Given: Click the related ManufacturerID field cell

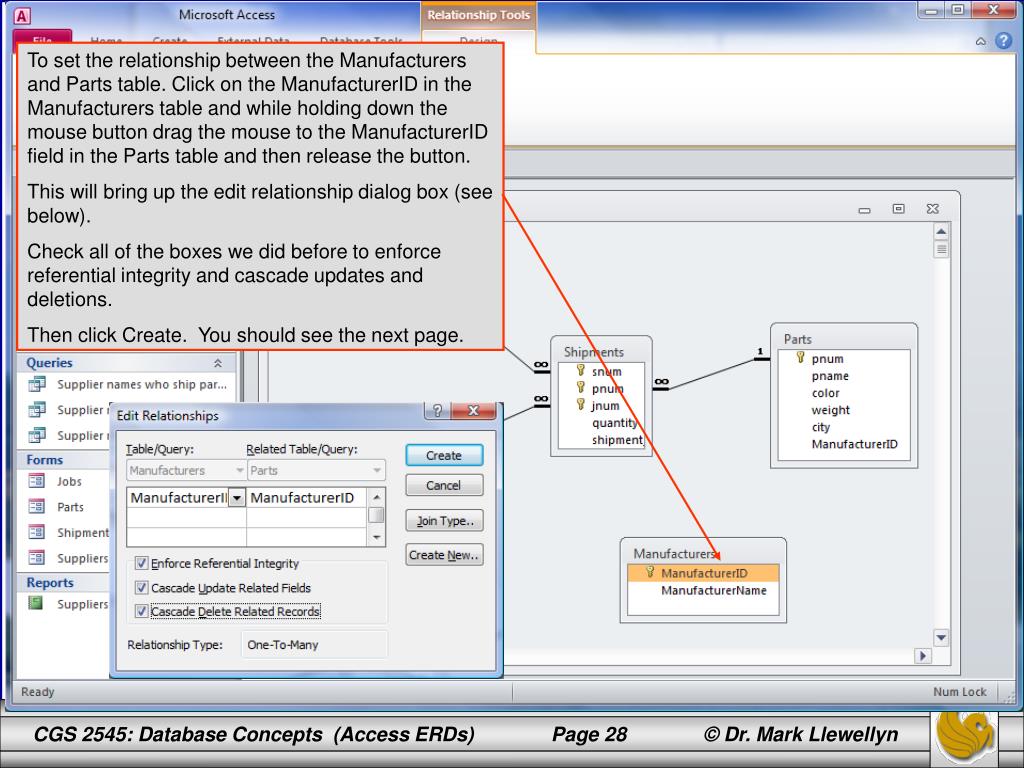Looking at the screenshot, I should [x=306, y=498].
